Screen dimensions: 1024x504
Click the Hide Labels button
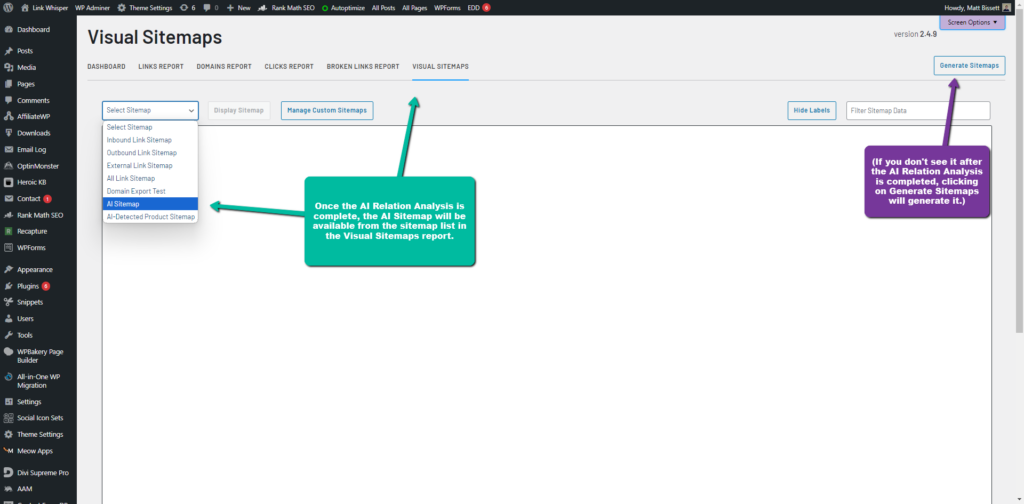tap(812, 110)
